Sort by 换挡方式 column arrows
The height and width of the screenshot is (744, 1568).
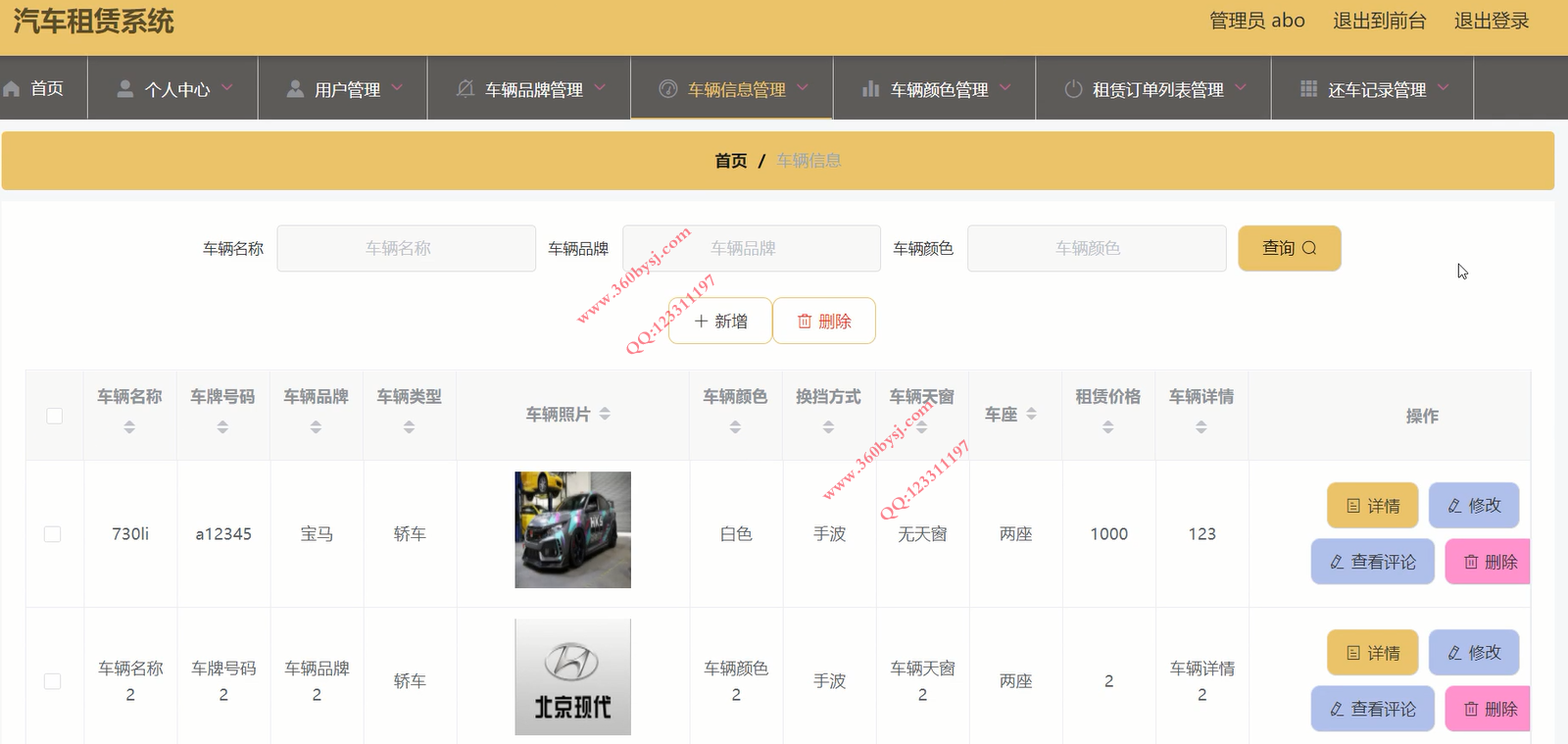(828, 427)
